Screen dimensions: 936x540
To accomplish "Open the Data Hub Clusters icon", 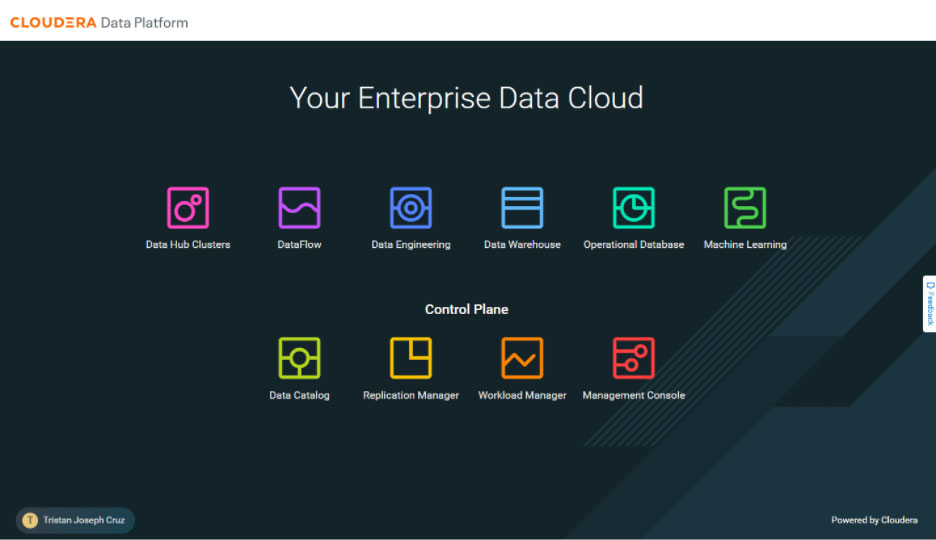I will [x=188, y=208].
